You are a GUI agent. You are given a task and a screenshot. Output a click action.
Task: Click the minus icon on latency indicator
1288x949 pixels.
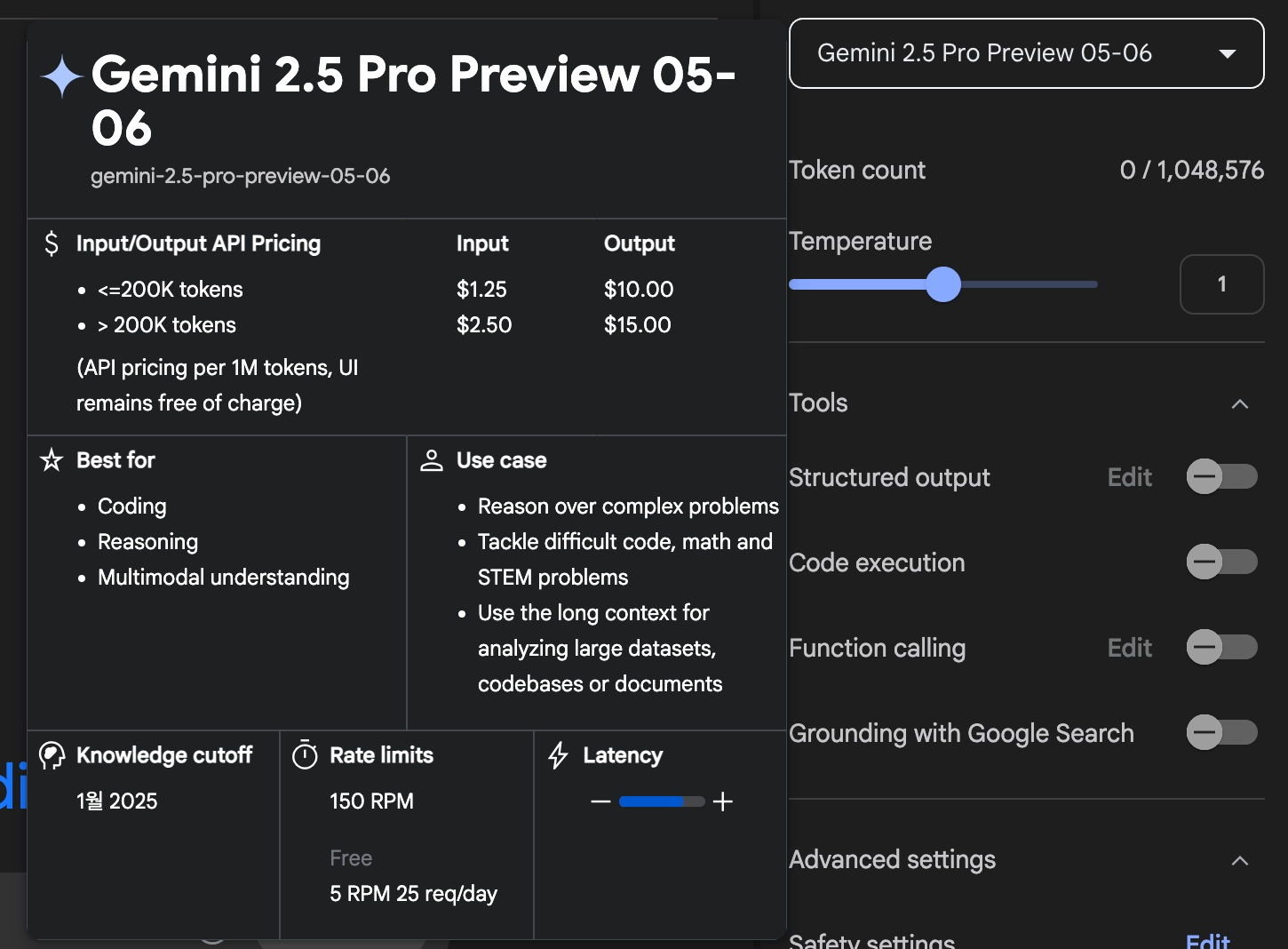[x=600, y=801]
